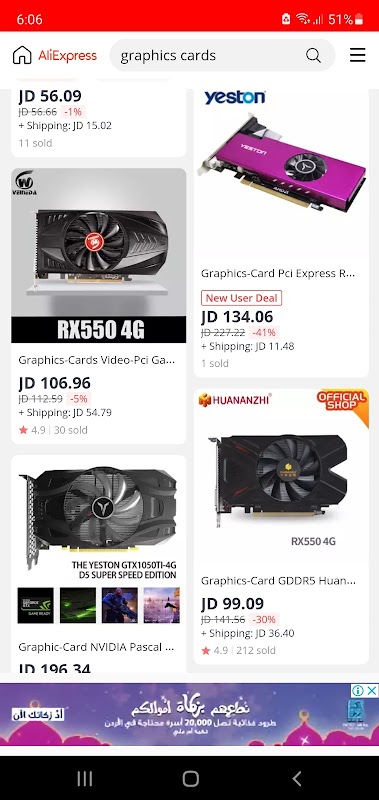This screenshot has width=379, height=800.
Task: Tap the Arabic charity banner advertisement
Action: tap(189, 714)
